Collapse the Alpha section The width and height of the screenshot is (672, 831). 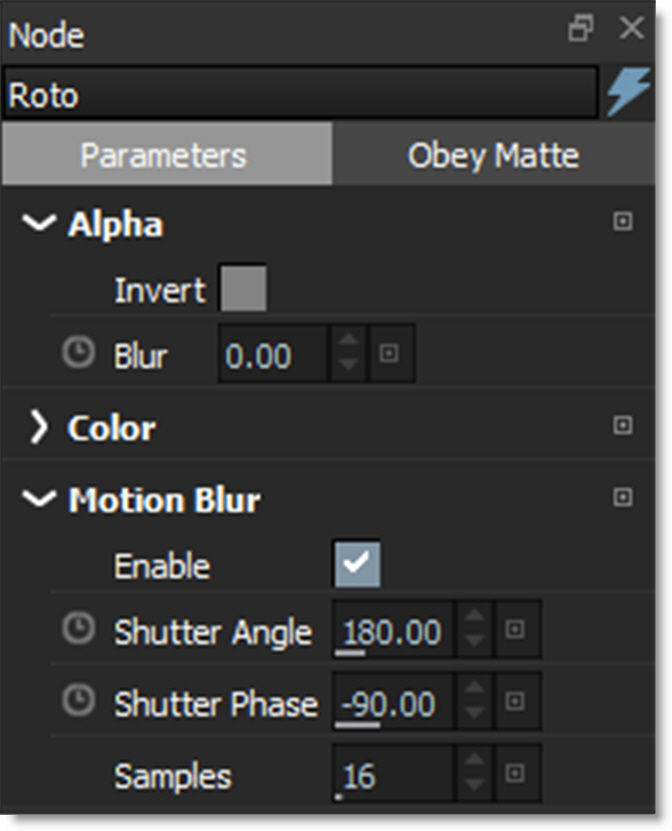(40, 224)
